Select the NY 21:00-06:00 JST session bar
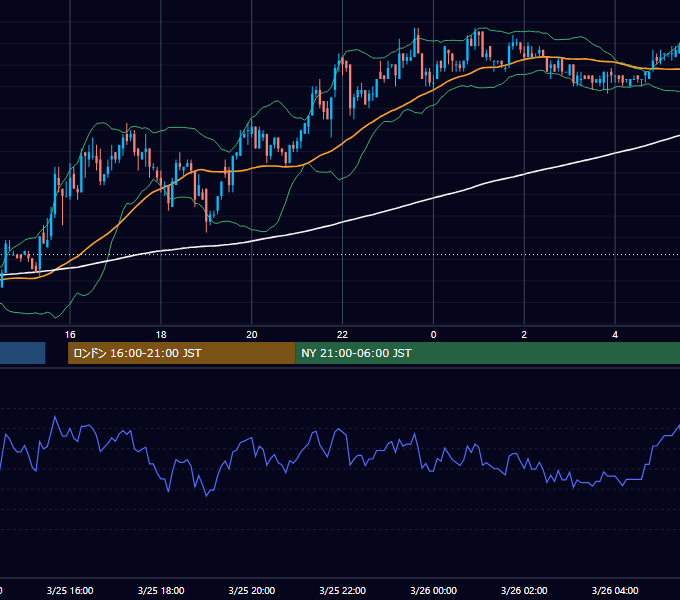 (x=487, y=353)
